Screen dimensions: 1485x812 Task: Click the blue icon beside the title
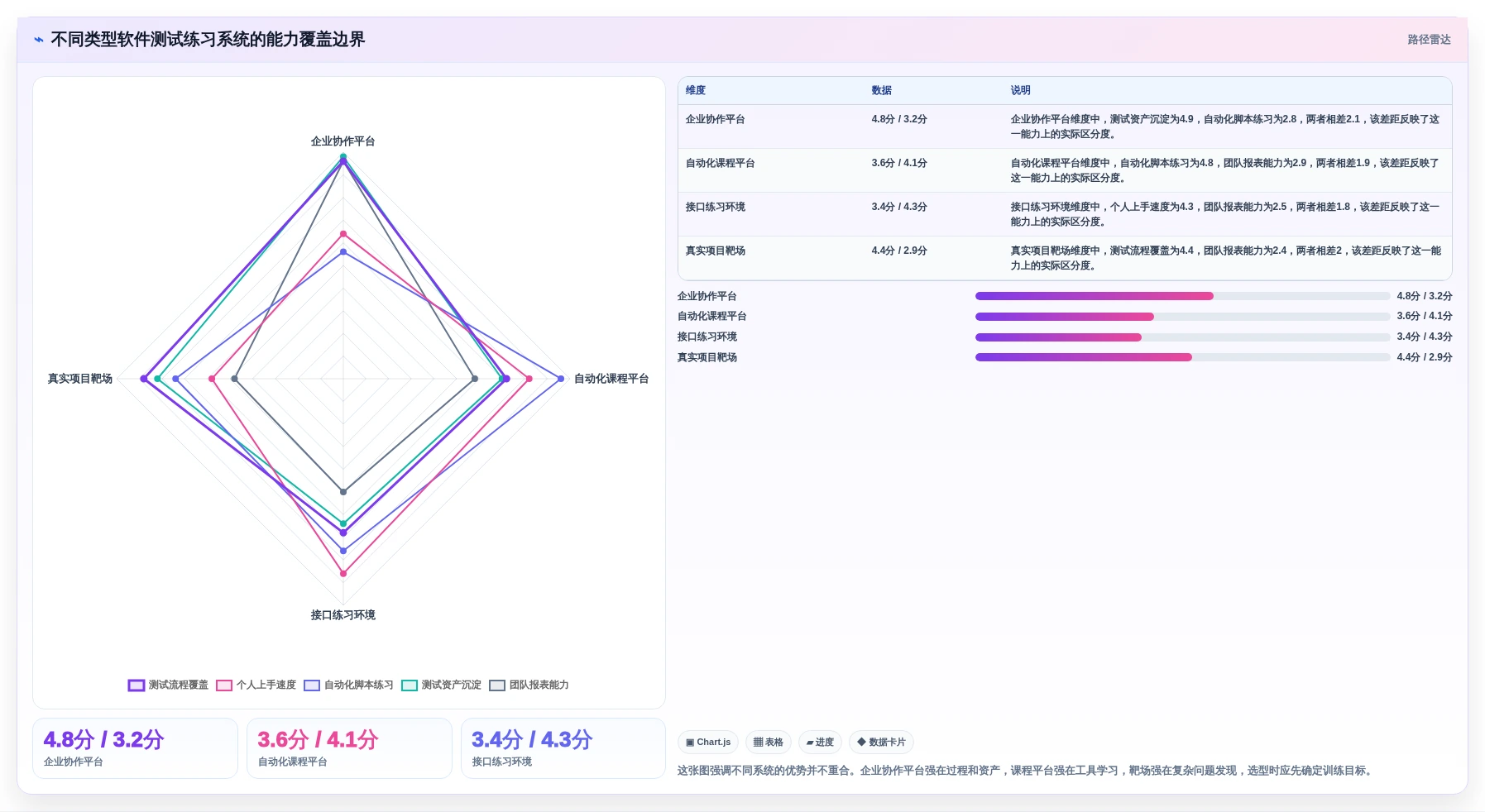[x=39, y=40]
